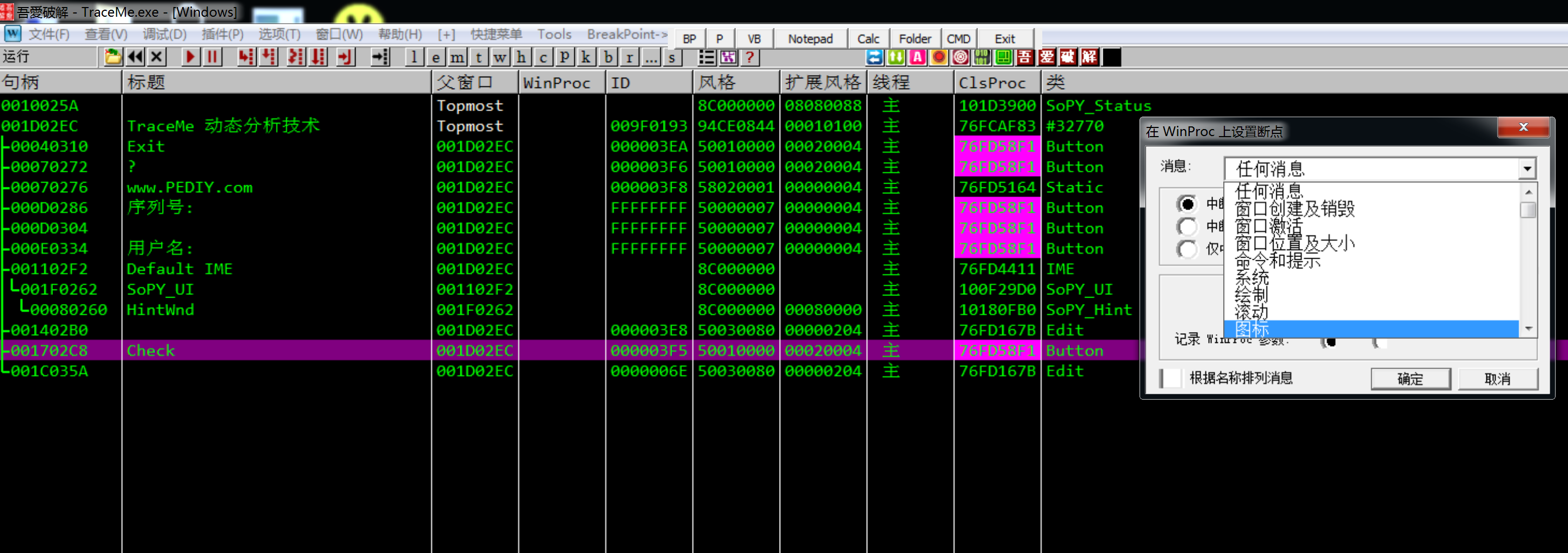Click the green up-down arrows plugin icon
The image size is (1568, 553).
(x=896, y=57)
